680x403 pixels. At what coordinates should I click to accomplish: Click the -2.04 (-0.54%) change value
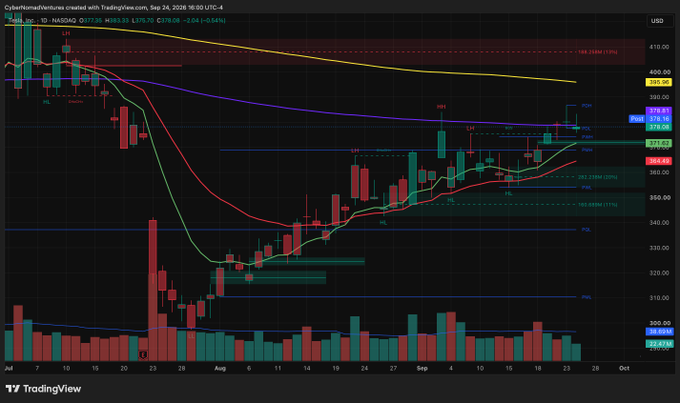pyautogui.click(x=204, y=20)
